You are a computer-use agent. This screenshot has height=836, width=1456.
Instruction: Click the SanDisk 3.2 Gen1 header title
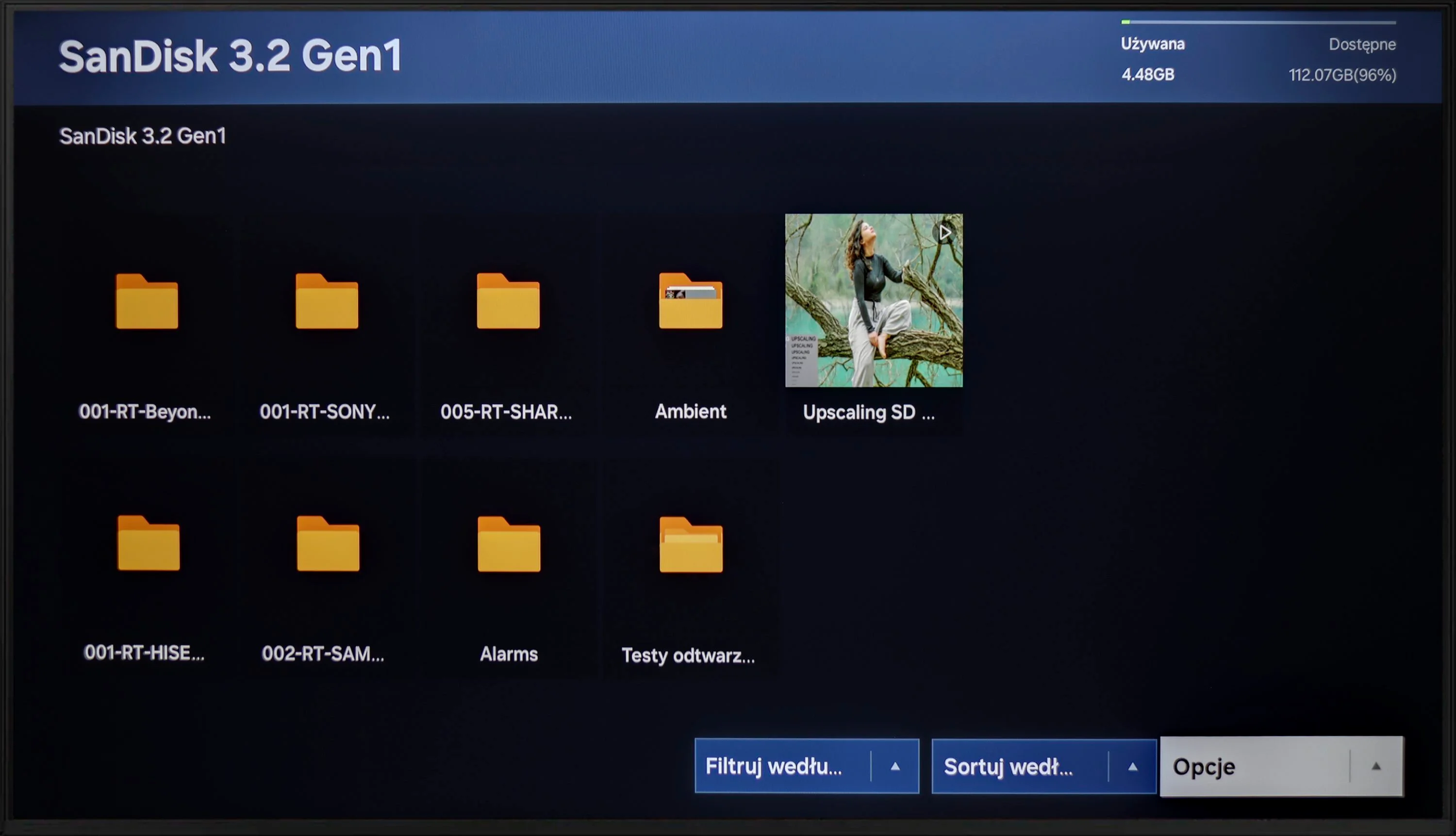coord(231,56)
